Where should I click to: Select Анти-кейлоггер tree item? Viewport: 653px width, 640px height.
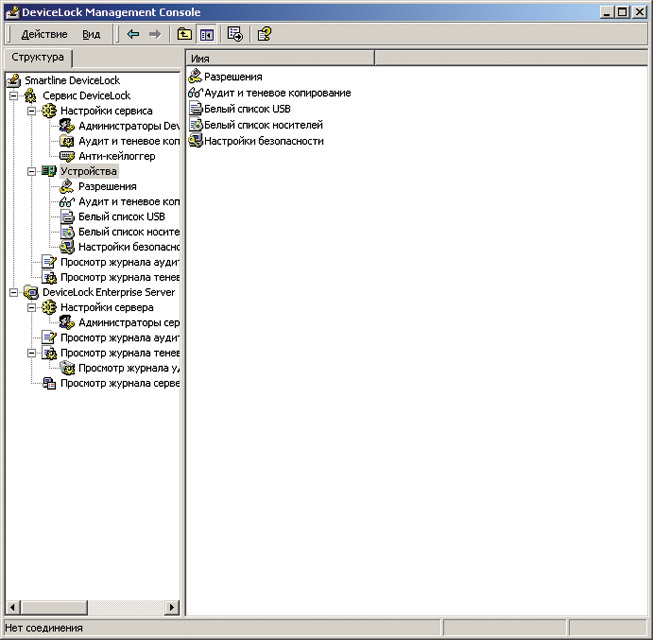click(x=117, y=156)
